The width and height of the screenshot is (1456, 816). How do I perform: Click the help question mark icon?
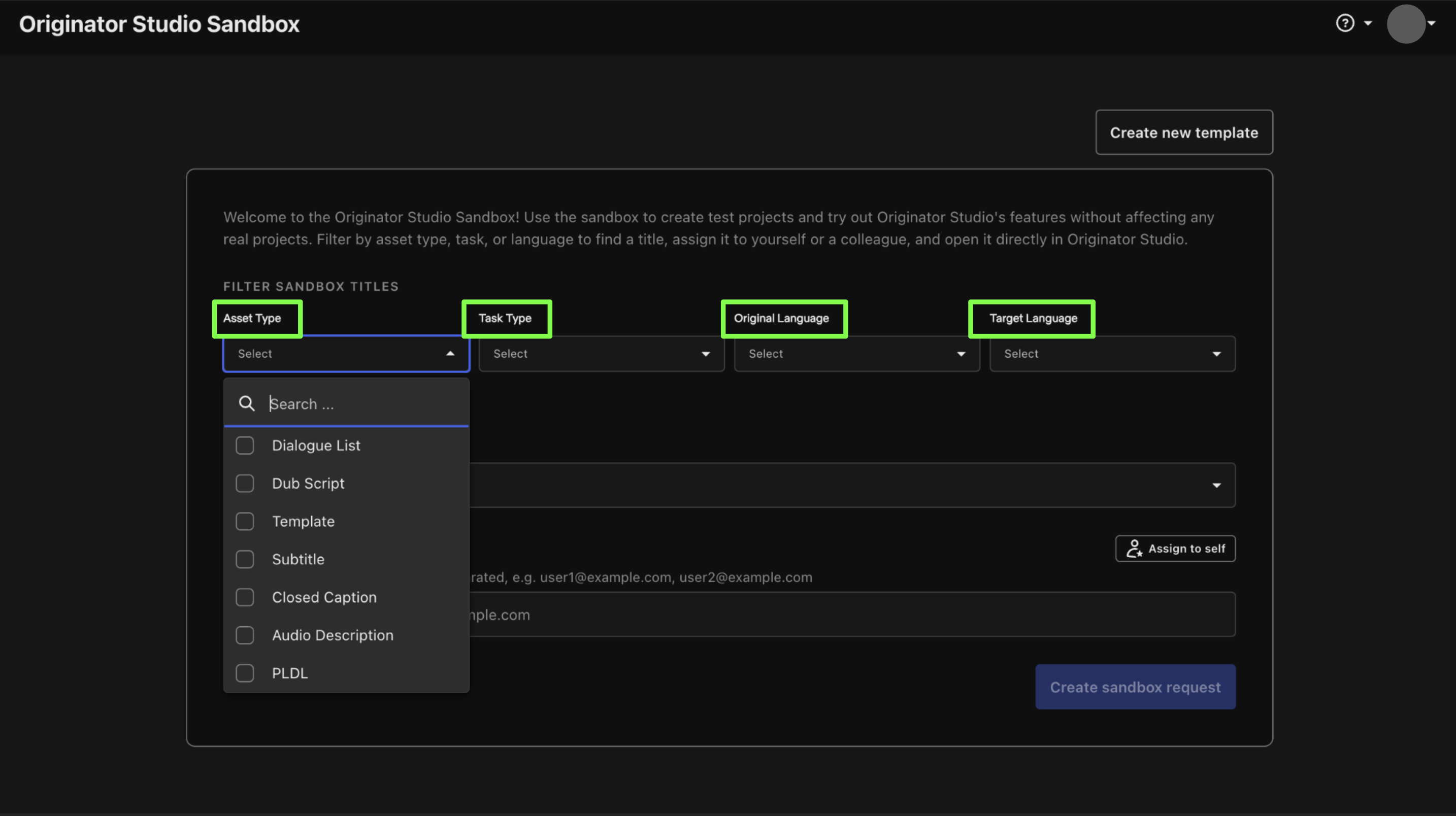1345,23
